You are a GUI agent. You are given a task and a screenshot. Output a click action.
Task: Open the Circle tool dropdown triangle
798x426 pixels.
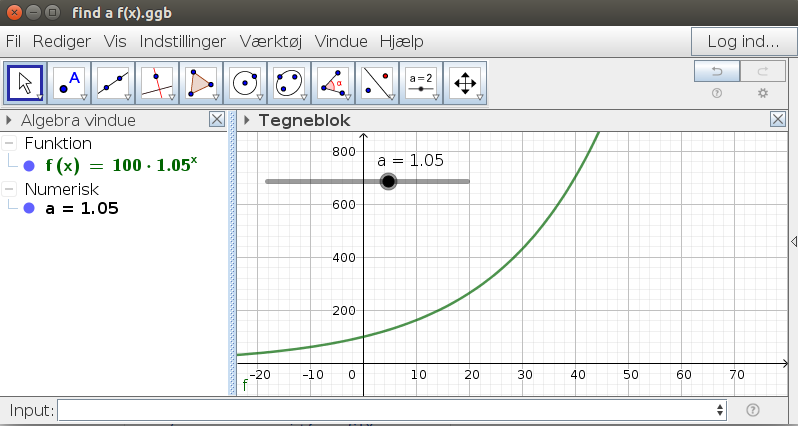coord(260,97)
